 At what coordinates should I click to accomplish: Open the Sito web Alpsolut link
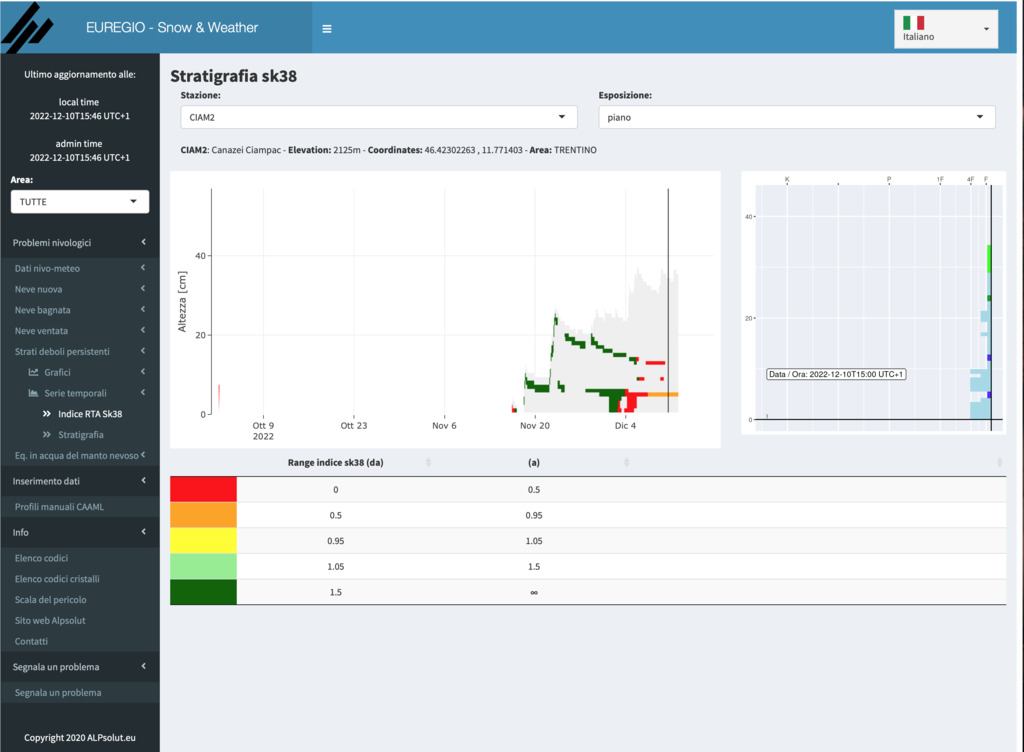[x=50, y=621]
